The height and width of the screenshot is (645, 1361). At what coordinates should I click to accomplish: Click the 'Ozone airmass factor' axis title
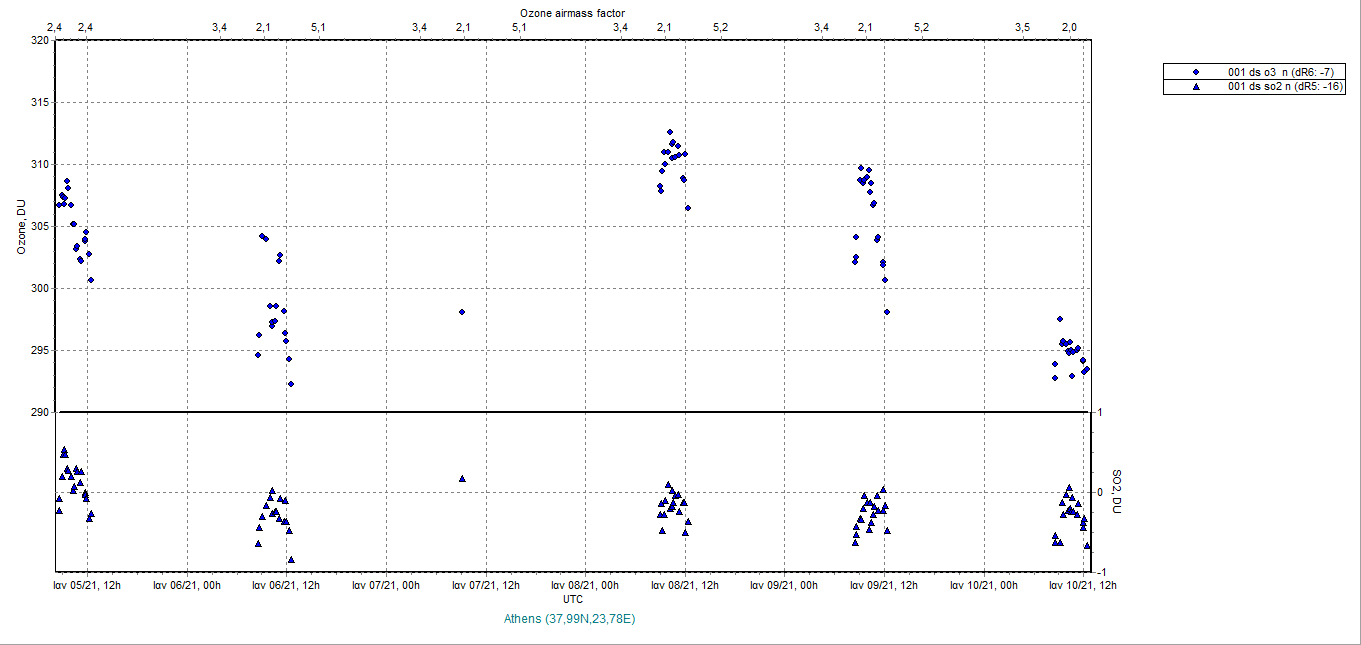573,12
